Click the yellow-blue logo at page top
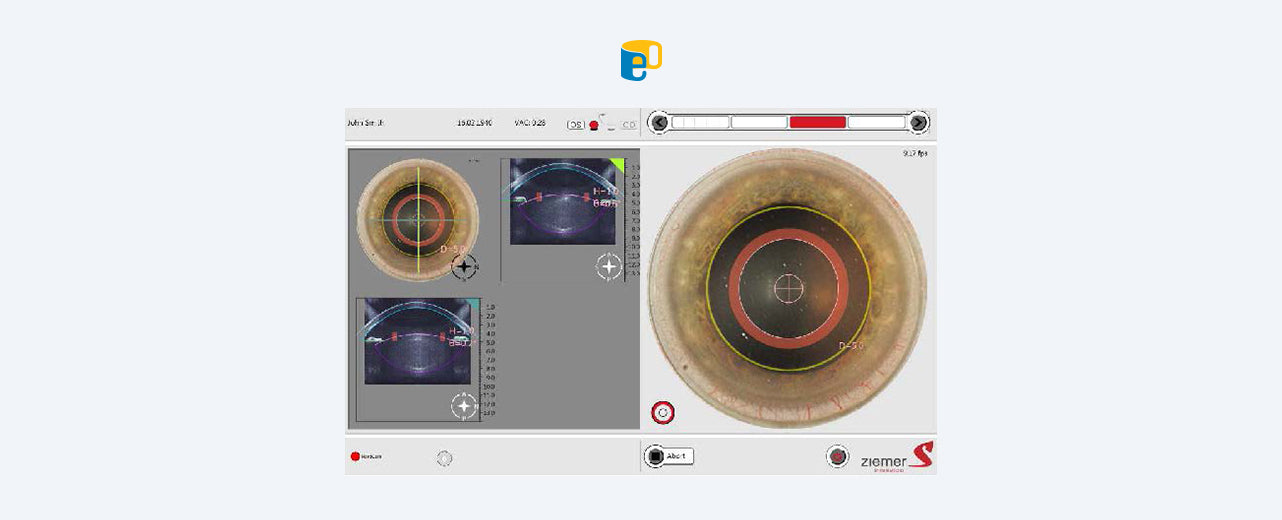The width and height of the screenshot is (1282, 520). click(641, 60)
